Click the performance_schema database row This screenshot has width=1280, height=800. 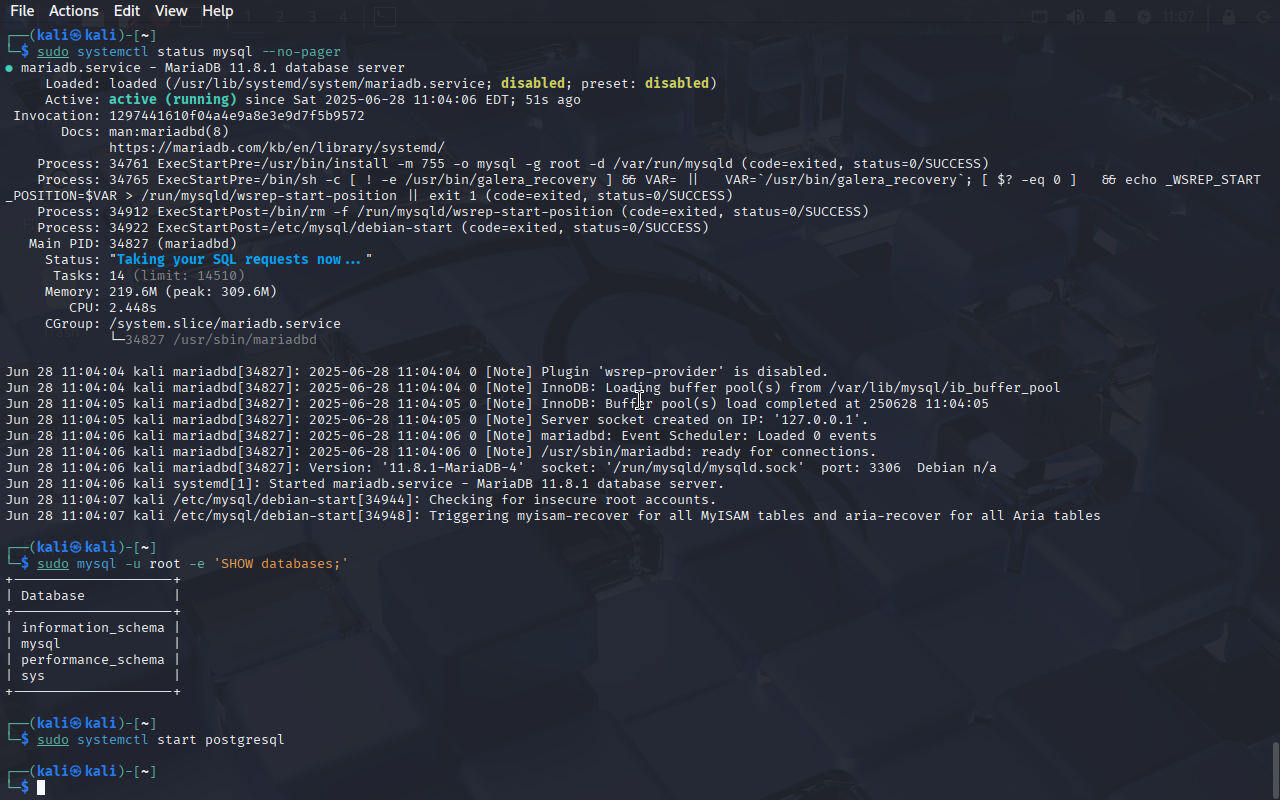[93, 660]
